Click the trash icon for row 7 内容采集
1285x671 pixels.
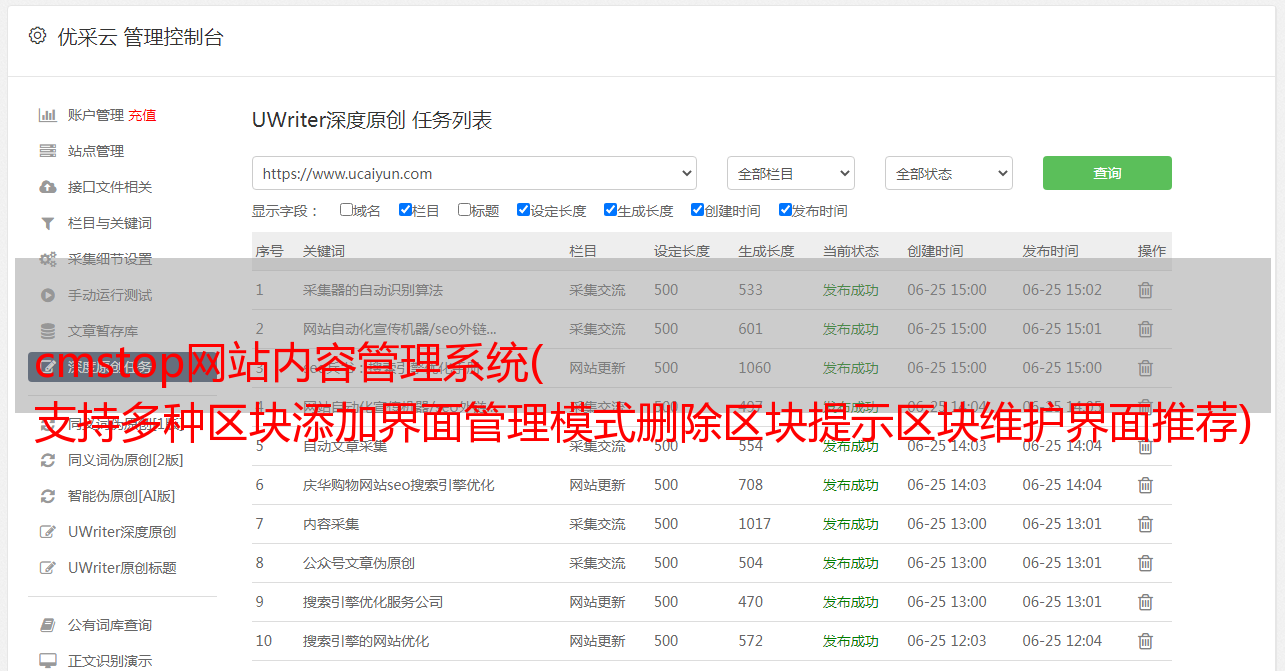point(1145,524)
